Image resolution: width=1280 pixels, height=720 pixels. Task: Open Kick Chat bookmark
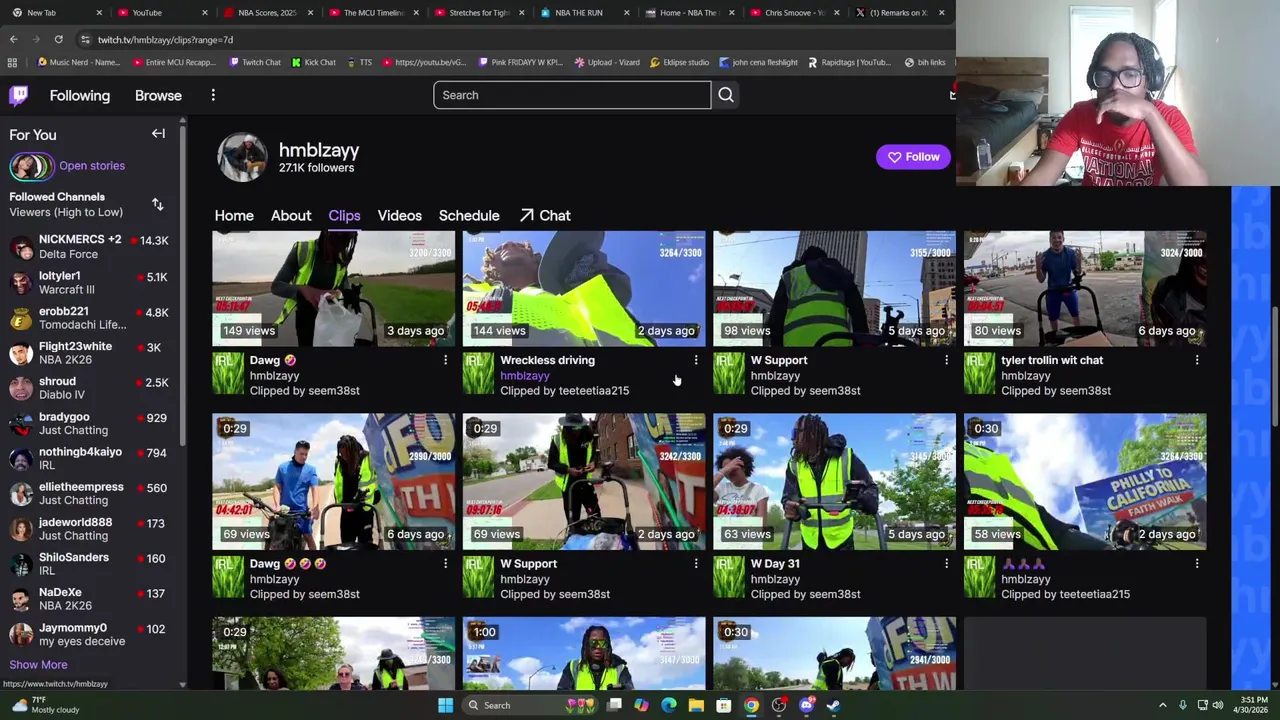(x=314, y=62)
